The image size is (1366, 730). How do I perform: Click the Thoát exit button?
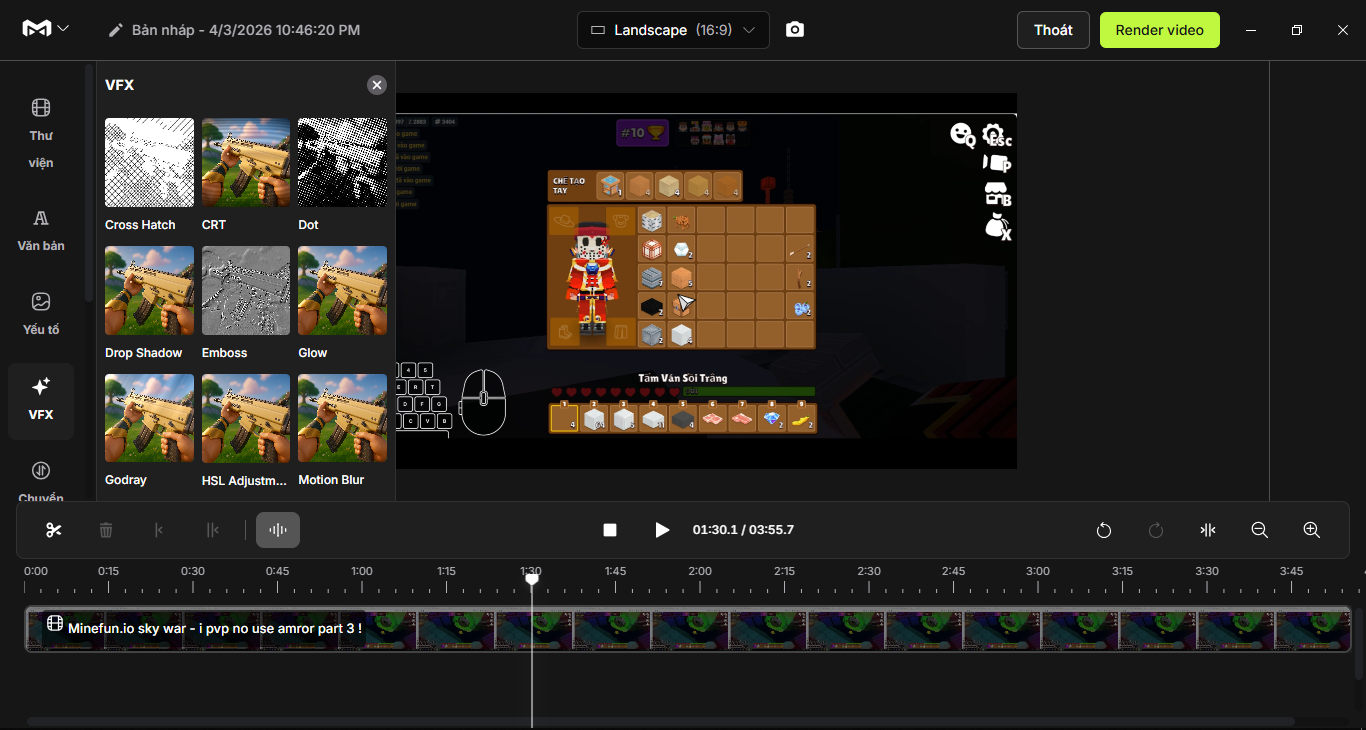[x=1053, y=30]
